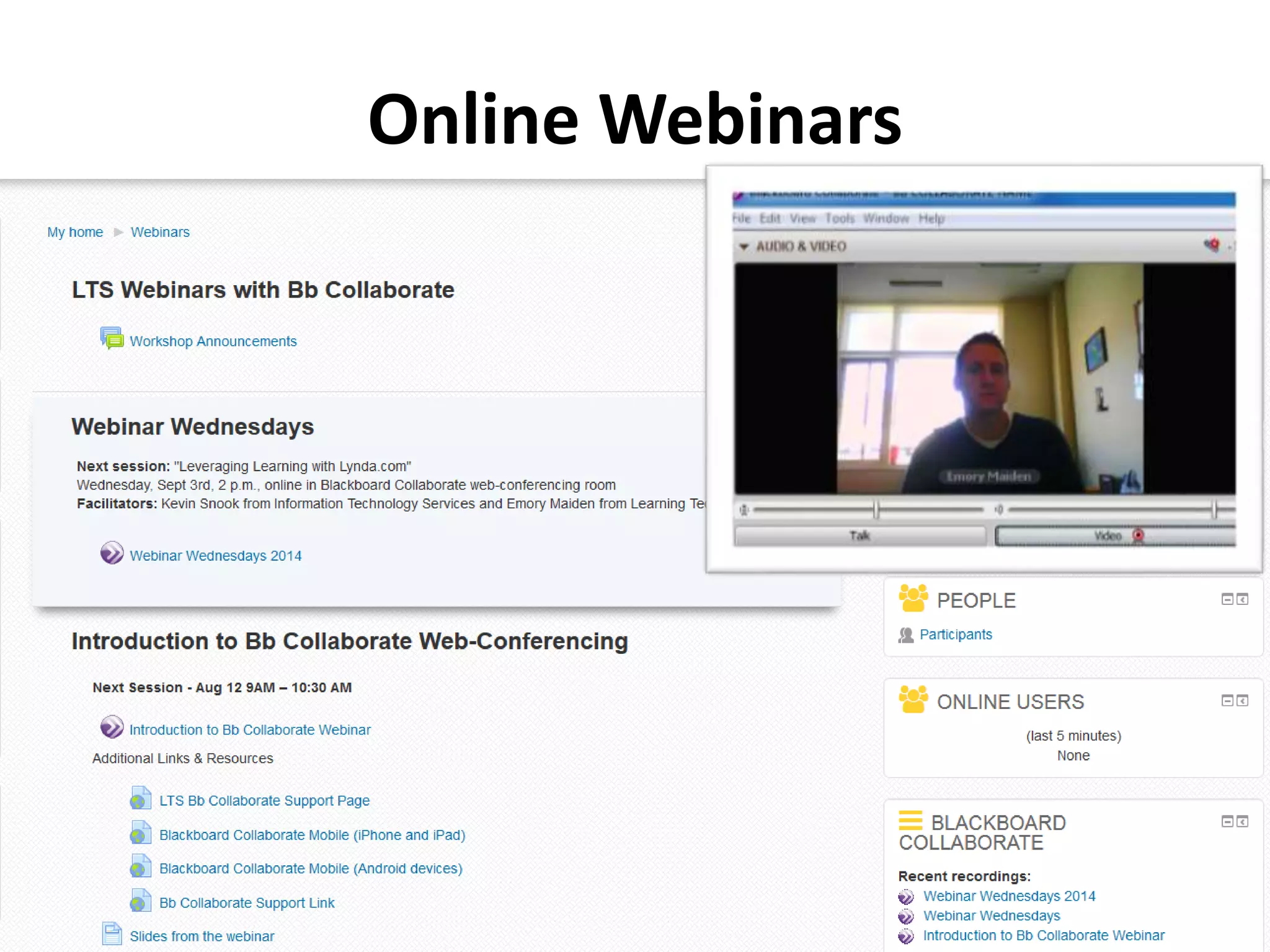This screenshot has width=1270, height=952.
Task: Click the LTS Webinars with Bb Collaborate heading
Action: tap(263, 290)
